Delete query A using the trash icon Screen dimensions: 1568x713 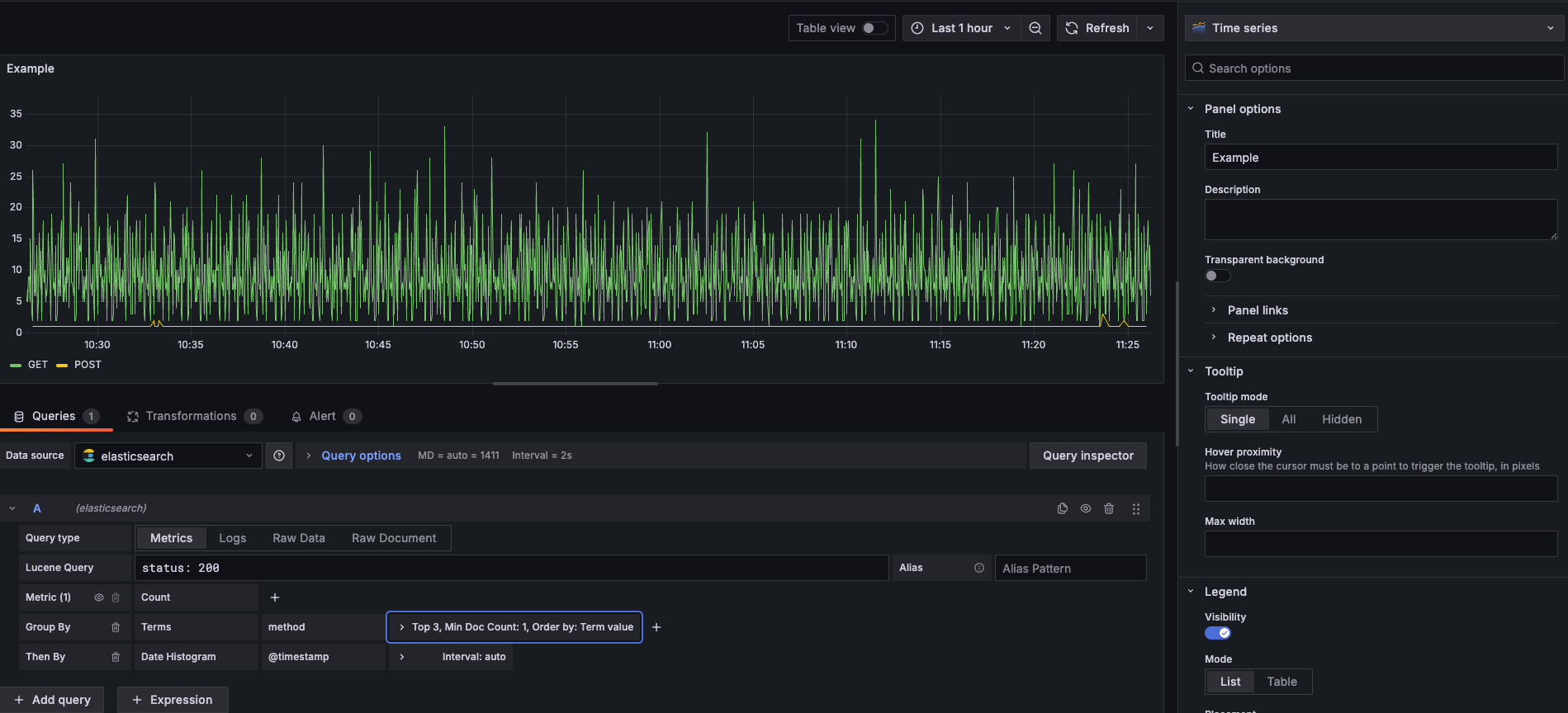(1109, 508)
